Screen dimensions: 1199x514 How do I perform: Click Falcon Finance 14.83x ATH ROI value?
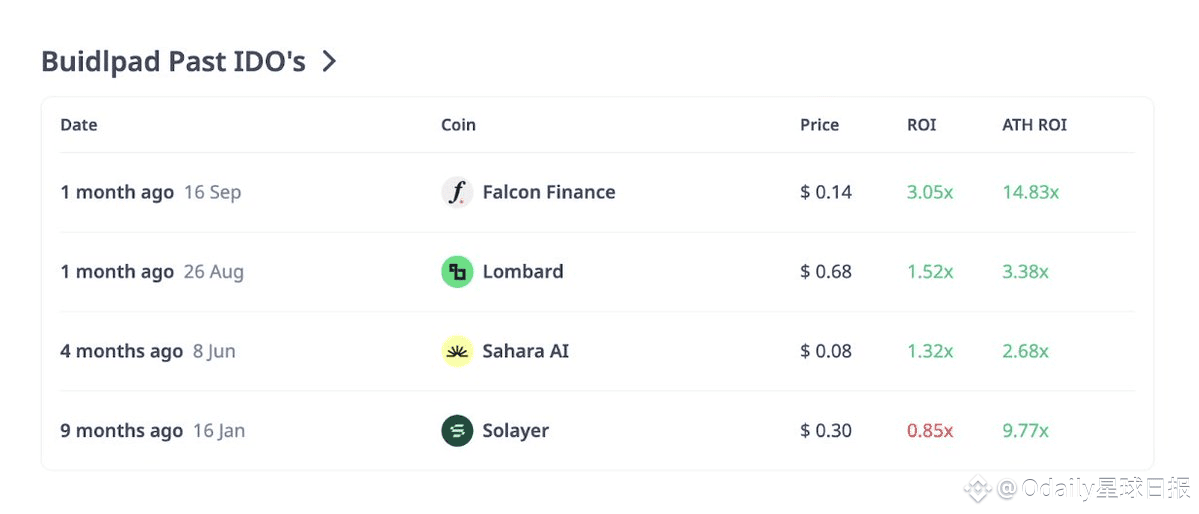(x=1030, y=192)
